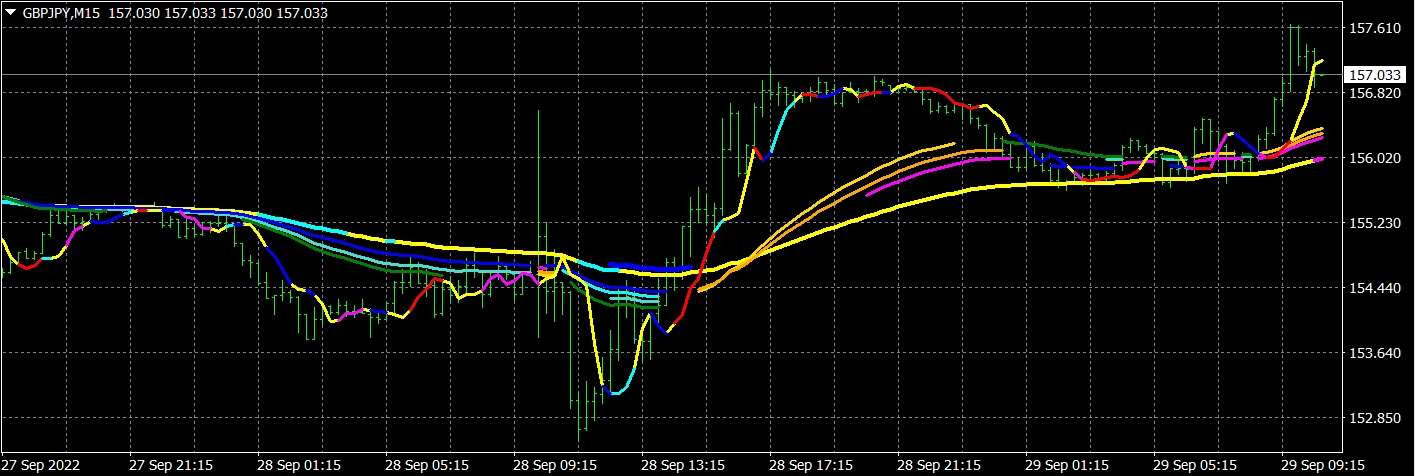Viewport: 1416px width, 476px height.
Task: Click the 157.610 price axis label
Action: pos(1375,28)
